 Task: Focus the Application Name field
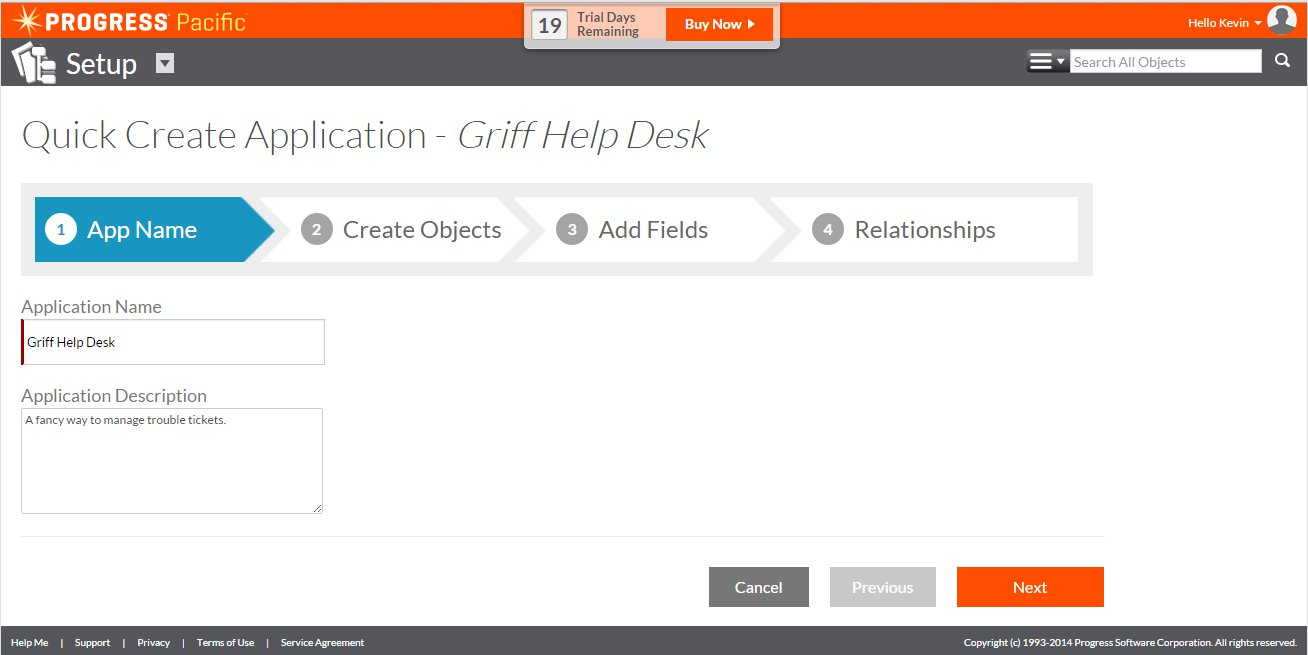(x=174, y=342)
